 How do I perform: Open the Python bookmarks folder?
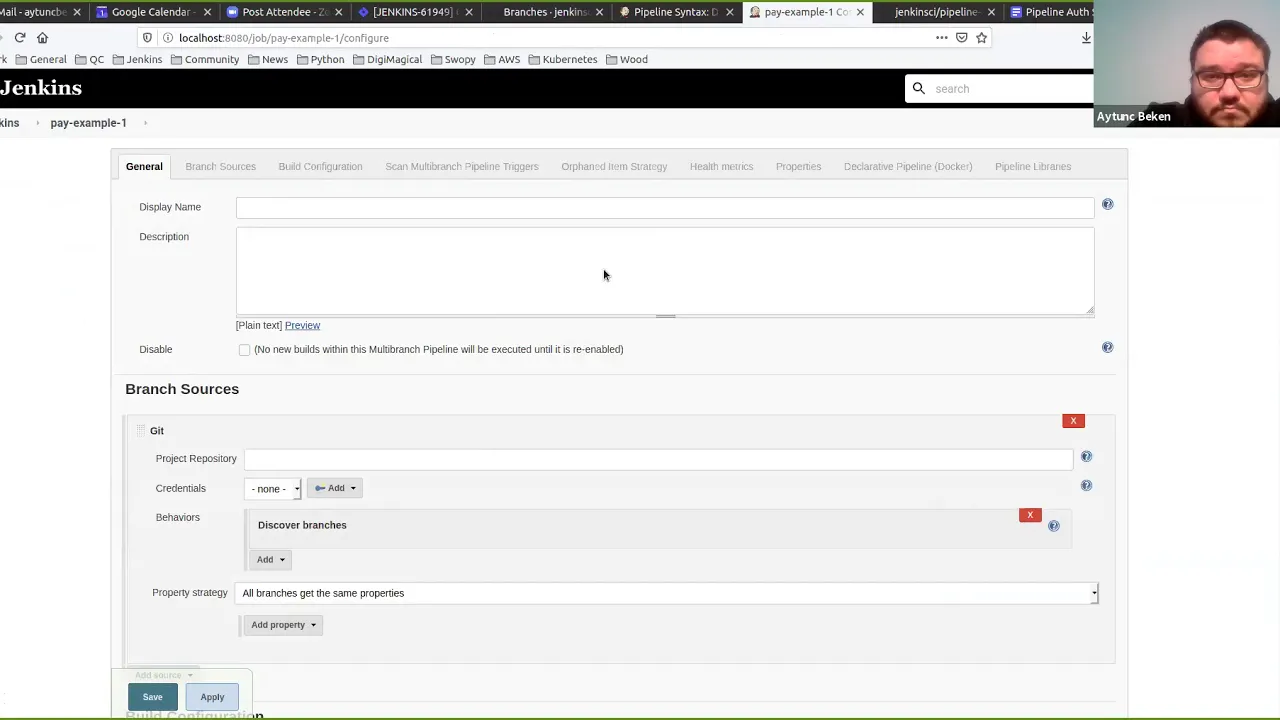click(x=319, y=59)
